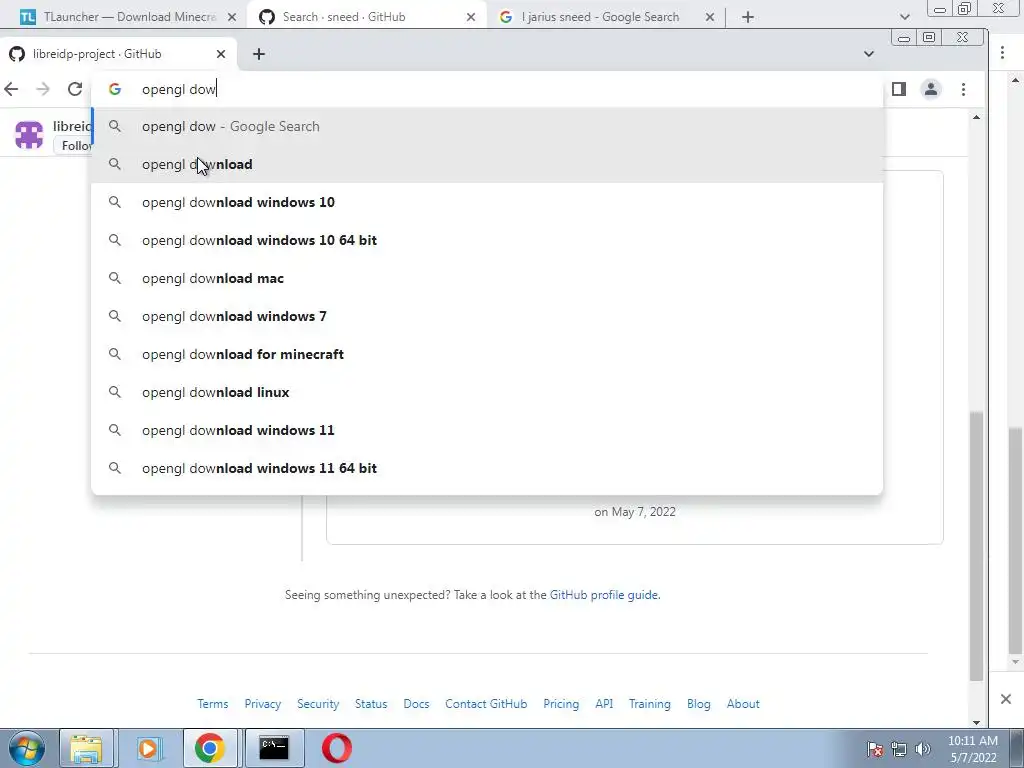Choose 'opengl download windows 10 64 bit' suggestion
This screenshot has width=1024, height=768.
487,240
